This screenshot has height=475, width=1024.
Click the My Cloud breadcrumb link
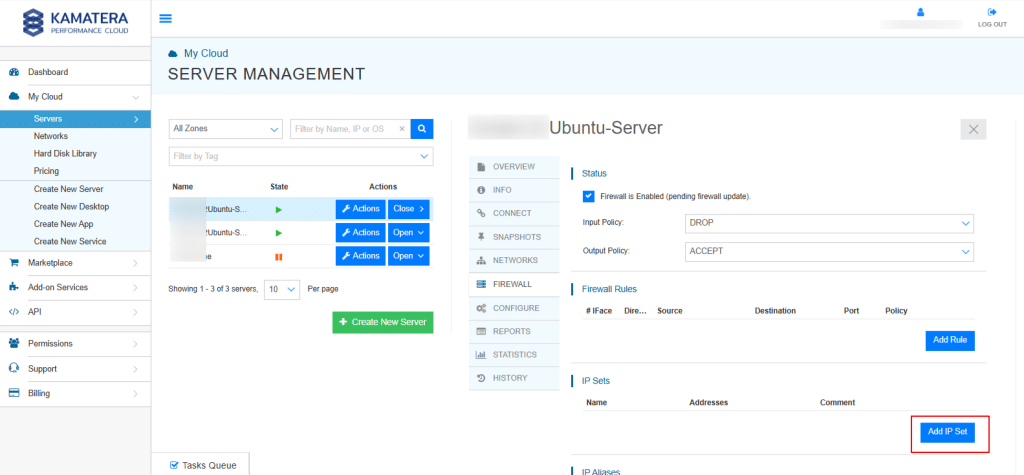206,54
